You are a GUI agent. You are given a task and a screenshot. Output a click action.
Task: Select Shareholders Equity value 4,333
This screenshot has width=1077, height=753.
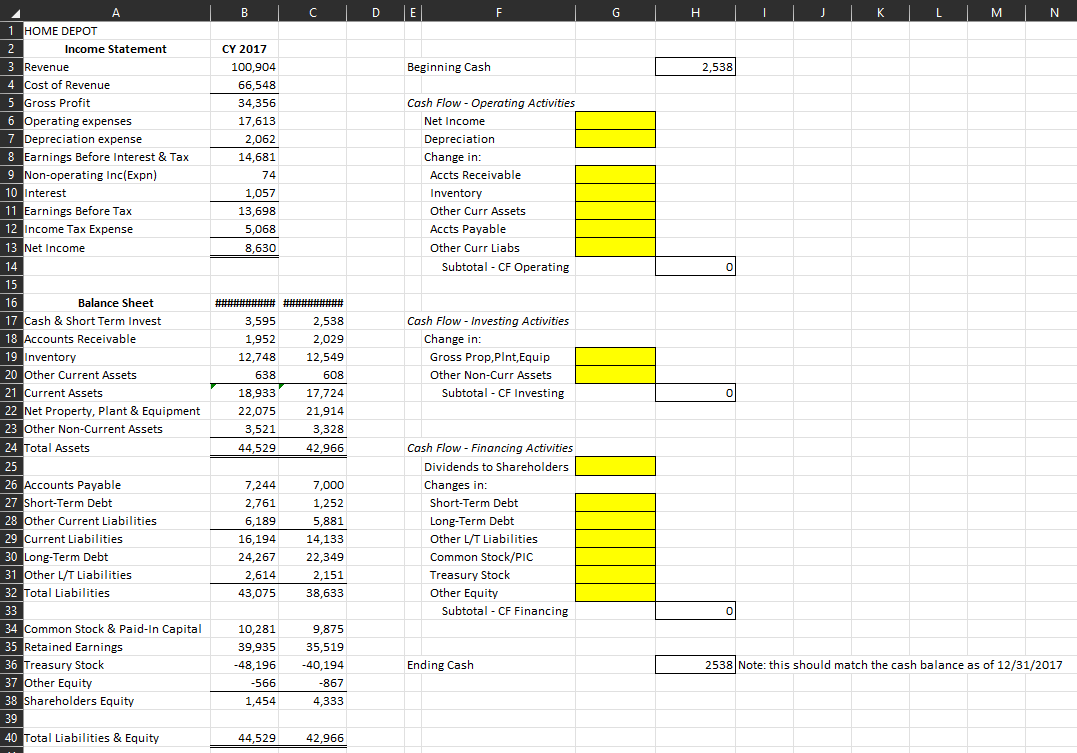[x=313, y=701]
